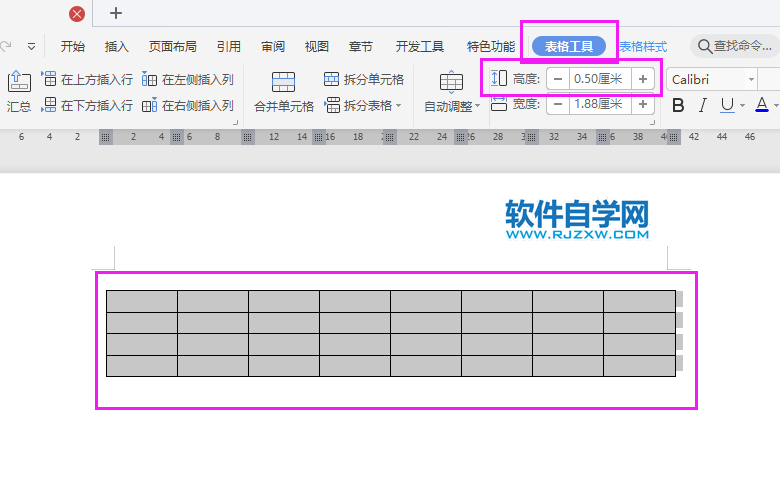780x498 pixels.
Task: Switch to the 开始 tab
Action: click(x=73, y=47)
